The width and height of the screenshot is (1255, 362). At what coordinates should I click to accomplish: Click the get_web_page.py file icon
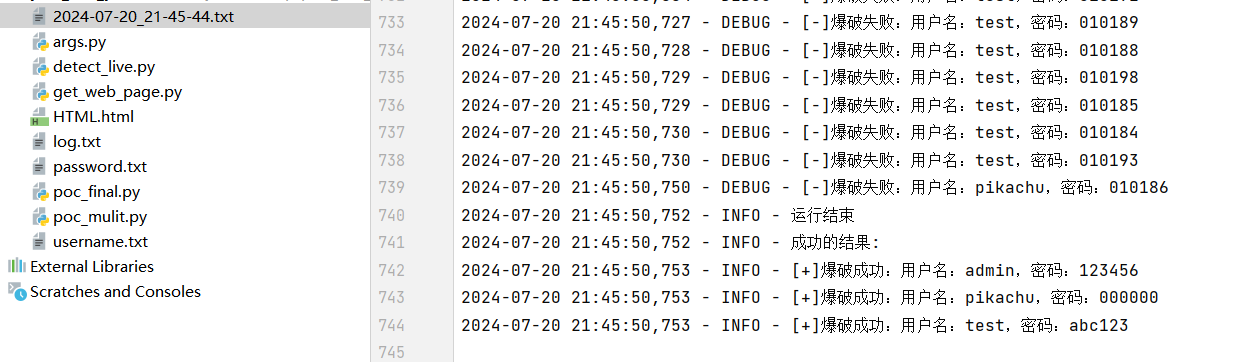point(40,92)
